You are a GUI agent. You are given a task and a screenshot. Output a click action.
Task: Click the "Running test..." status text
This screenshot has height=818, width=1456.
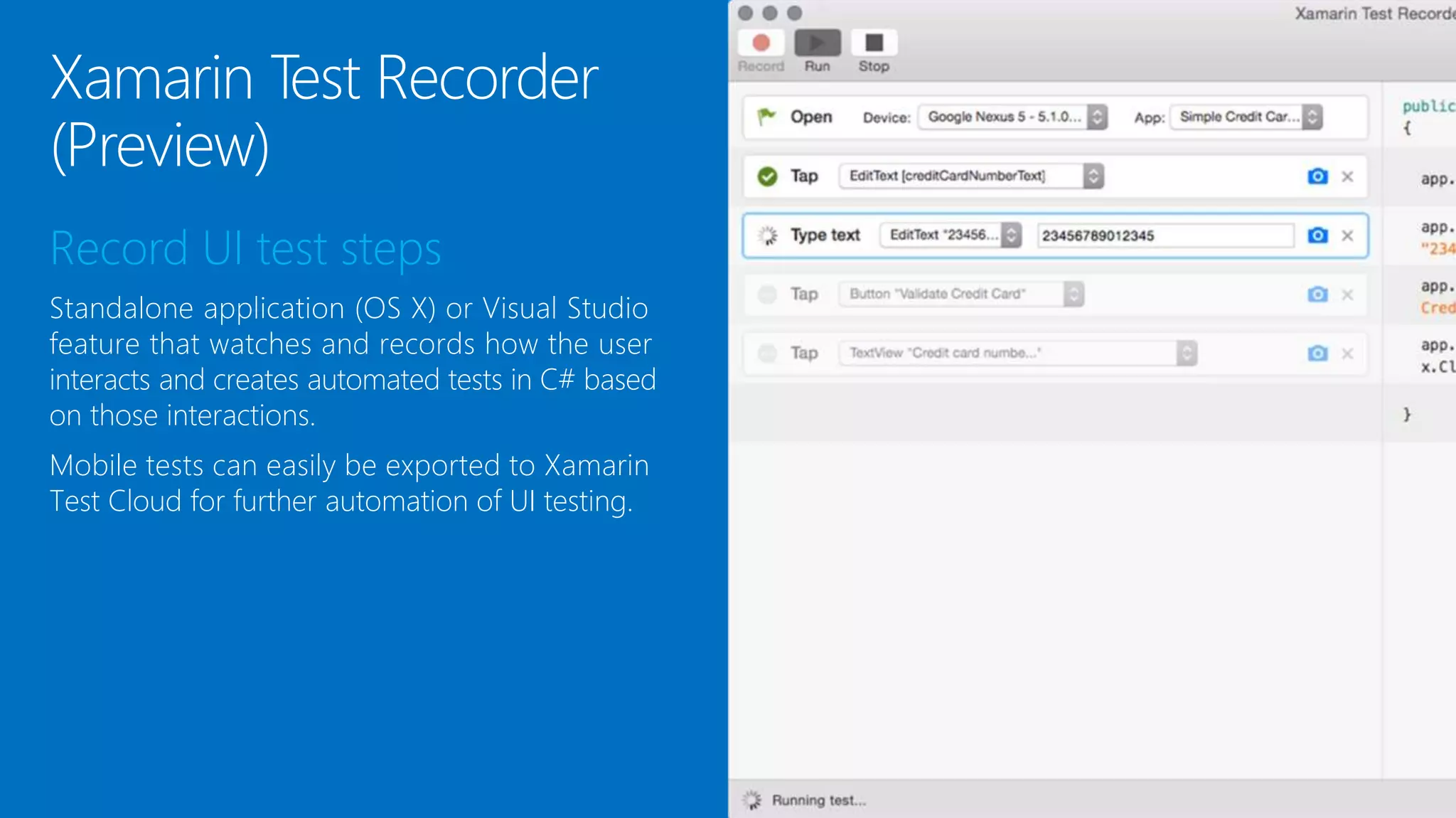point(819,800)
